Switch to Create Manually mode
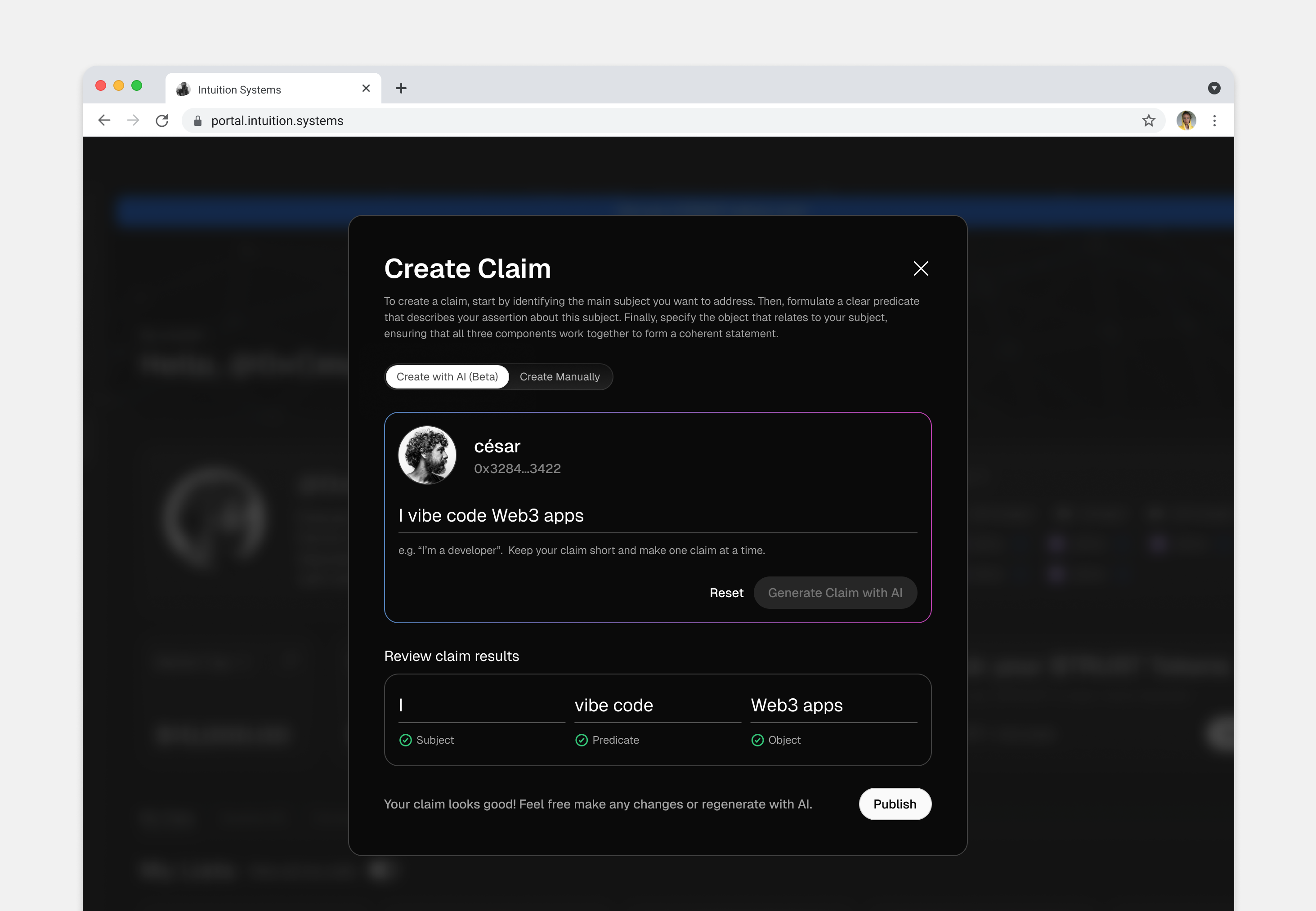 coord(560,377)
